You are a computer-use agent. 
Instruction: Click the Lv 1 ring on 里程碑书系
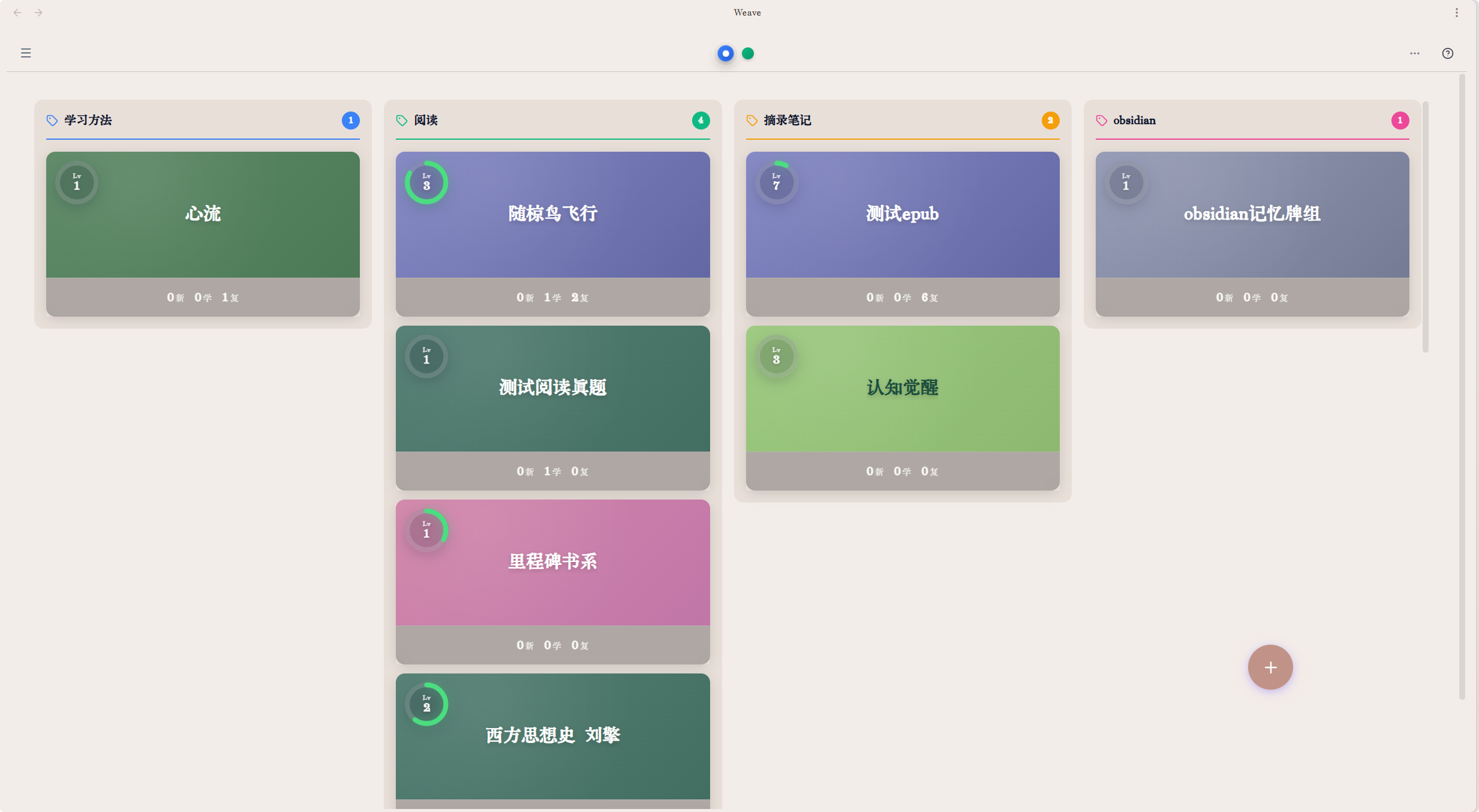click(426, 530)
